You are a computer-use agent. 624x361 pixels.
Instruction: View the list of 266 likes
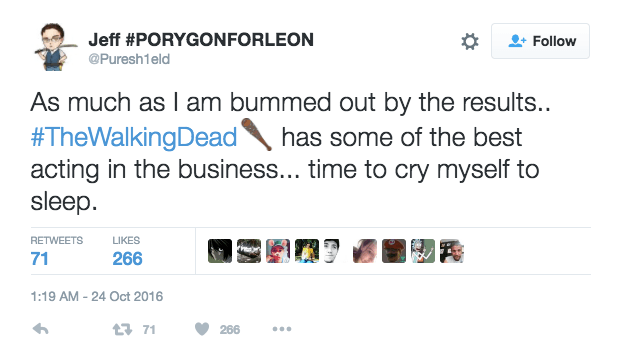(127, 252)
